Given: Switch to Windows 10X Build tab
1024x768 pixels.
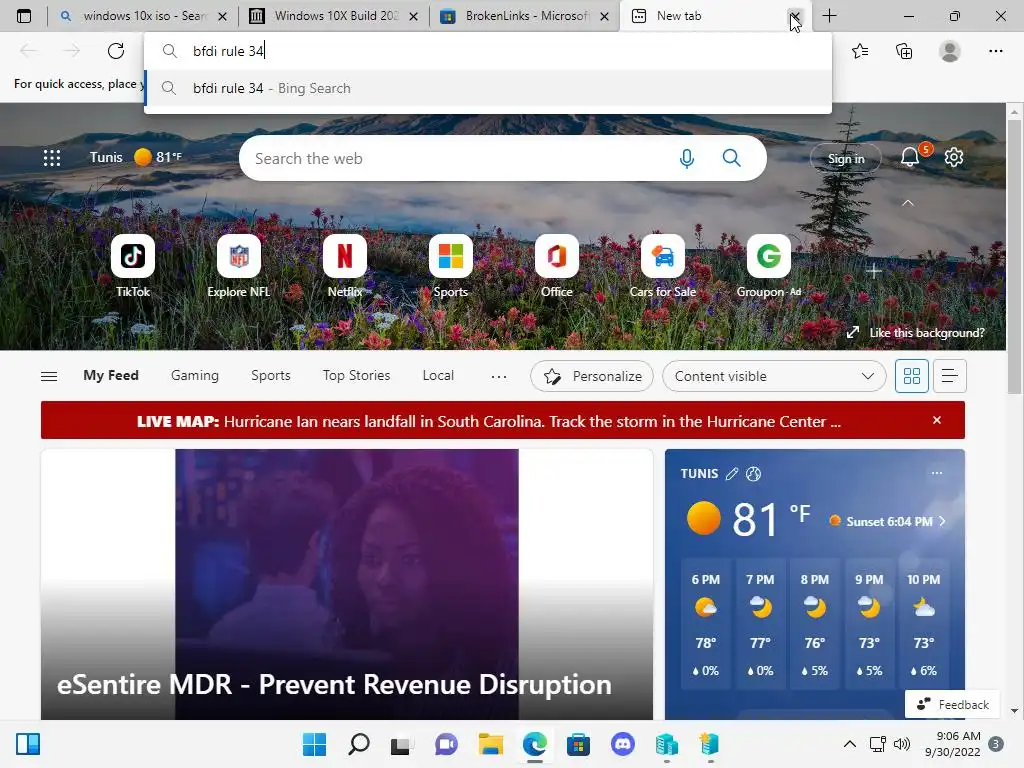Looking at the screenshot, I should 333,16.
